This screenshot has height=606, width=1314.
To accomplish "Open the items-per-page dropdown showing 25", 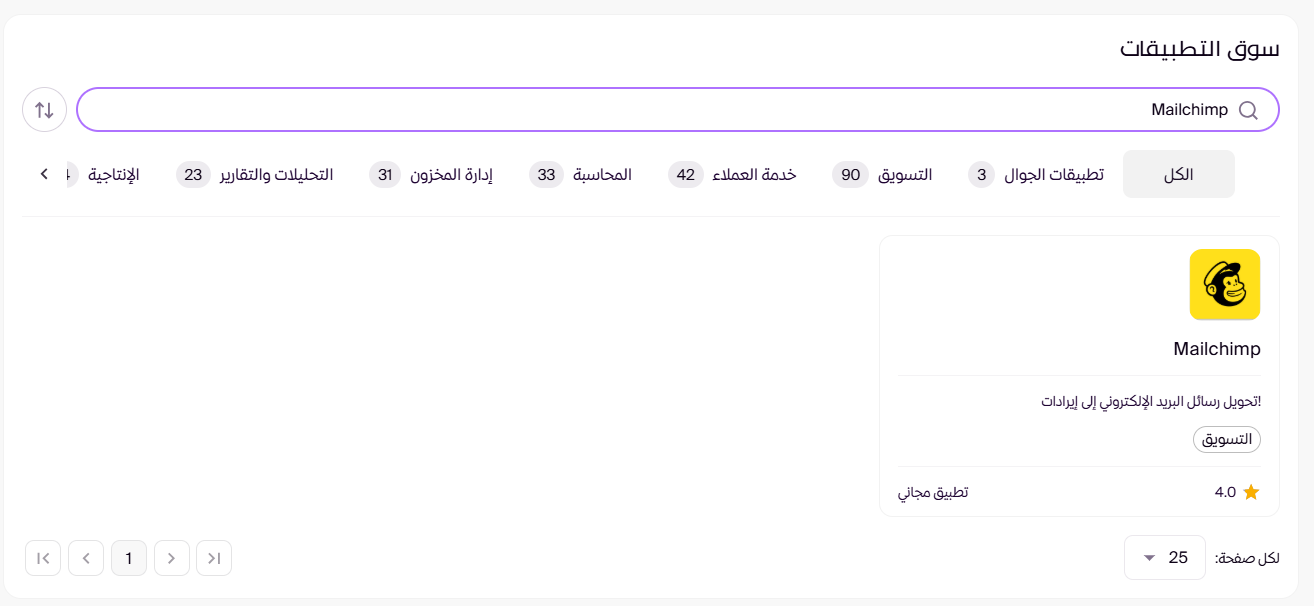I will tap(1164, 558).
